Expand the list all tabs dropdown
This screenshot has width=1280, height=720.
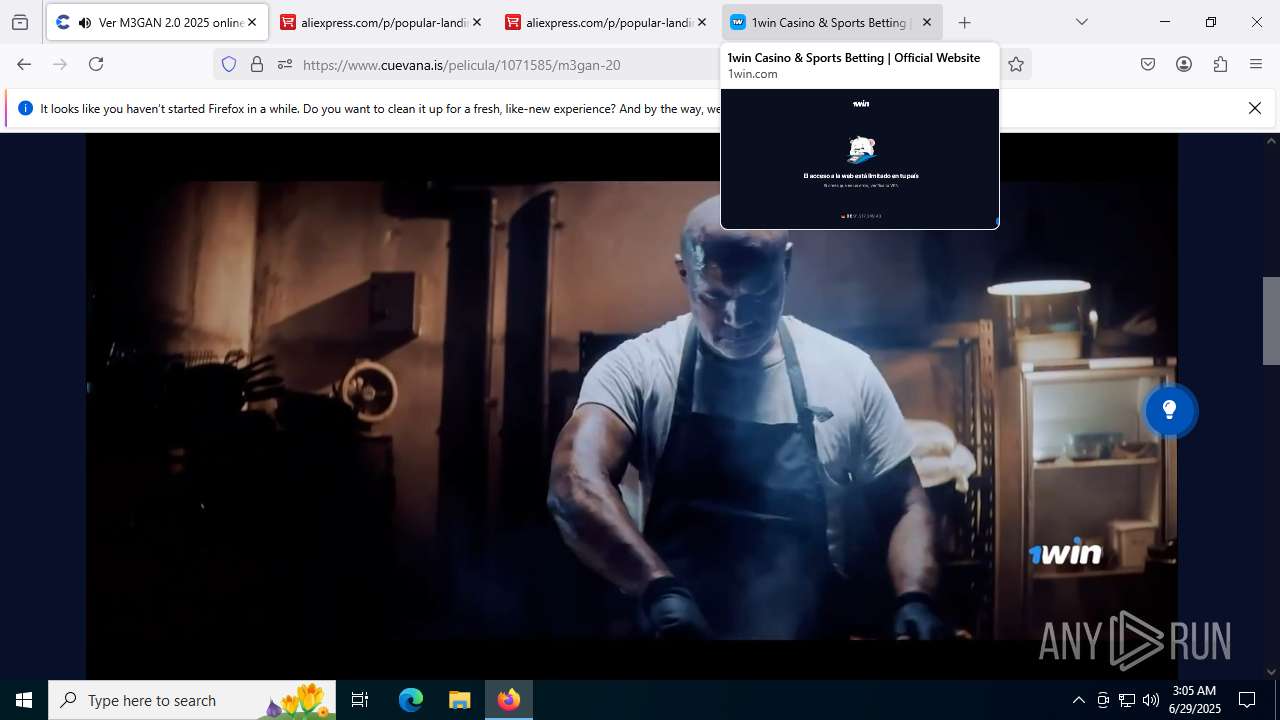(1081, 22)
